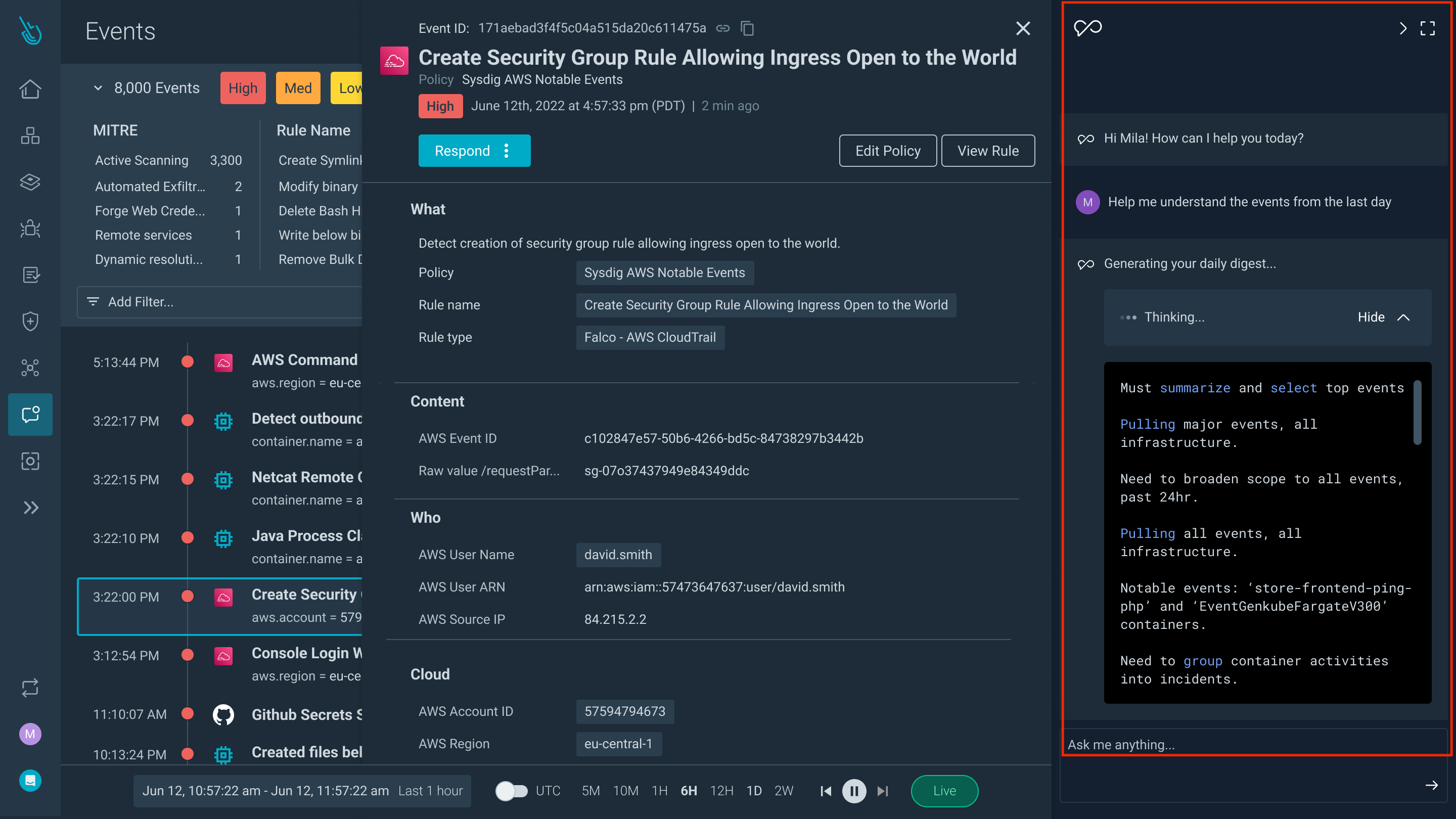Copy the Event ID to clipboard

[x=747, y=28]
